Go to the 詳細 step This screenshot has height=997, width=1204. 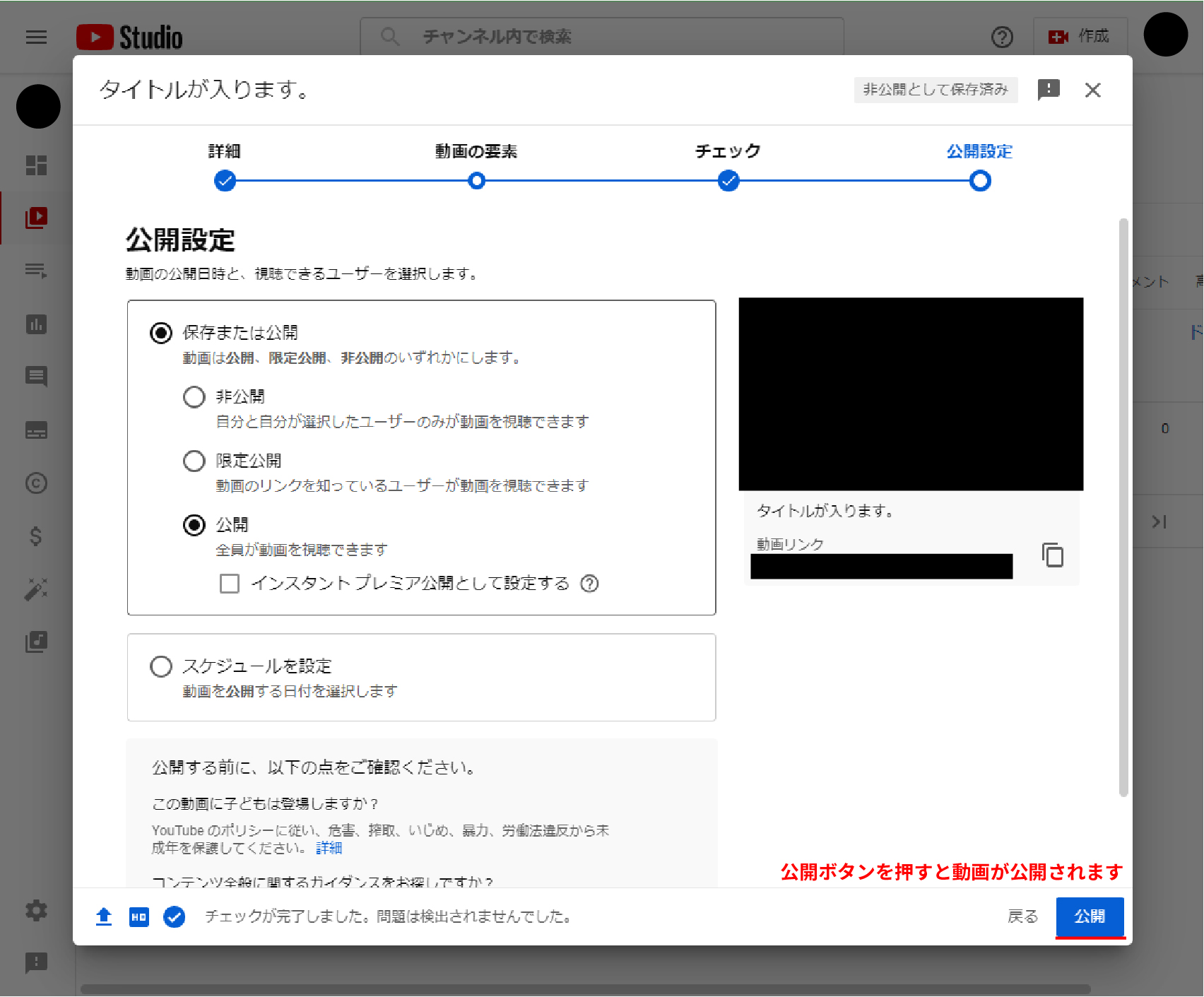coord(225,181)
